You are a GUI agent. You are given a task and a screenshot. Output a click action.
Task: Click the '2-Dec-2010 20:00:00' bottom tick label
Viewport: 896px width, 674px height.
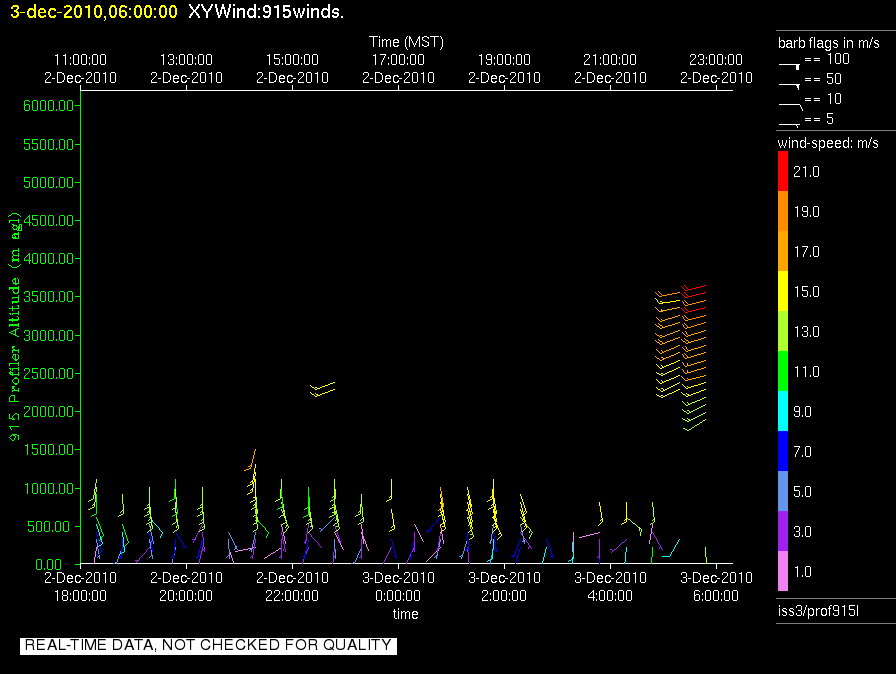coord(186,587)
